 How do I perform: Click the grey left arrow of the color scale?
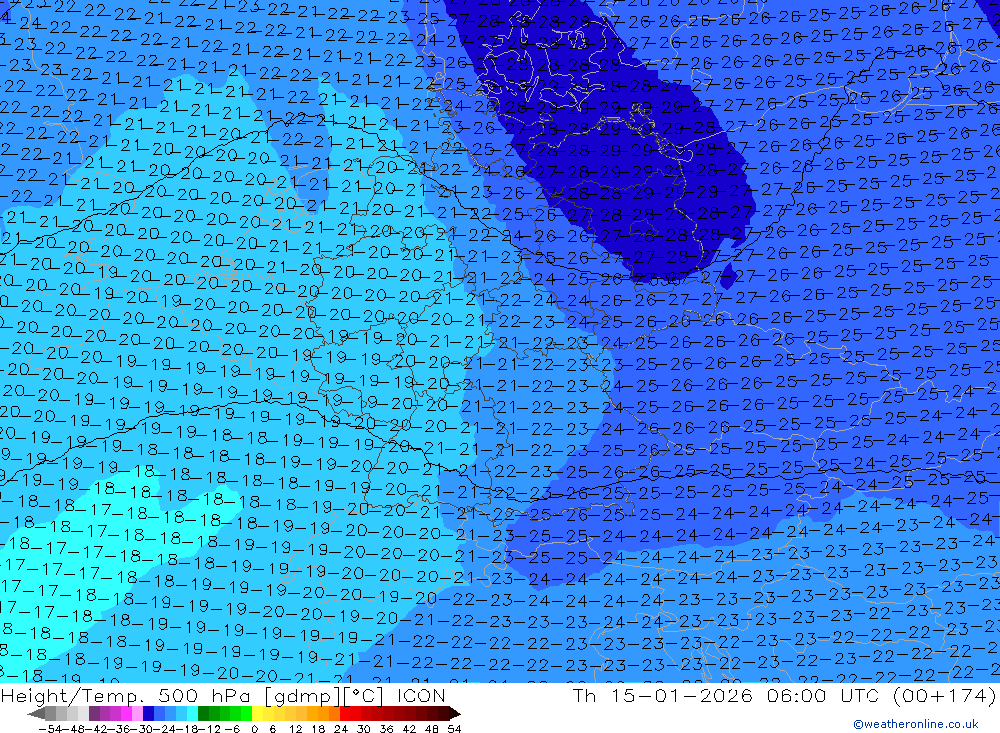coord(36,713)
